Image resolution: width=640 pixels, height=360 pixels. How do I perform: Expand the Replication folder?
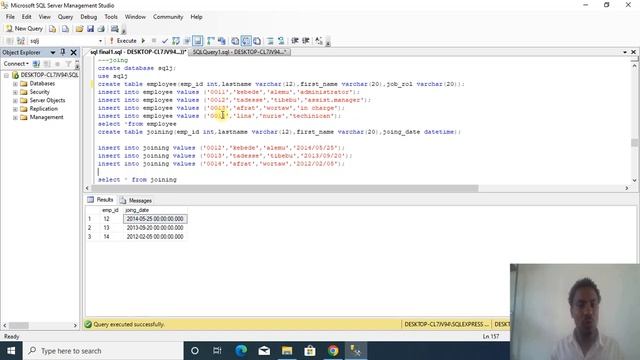[15, 109]
